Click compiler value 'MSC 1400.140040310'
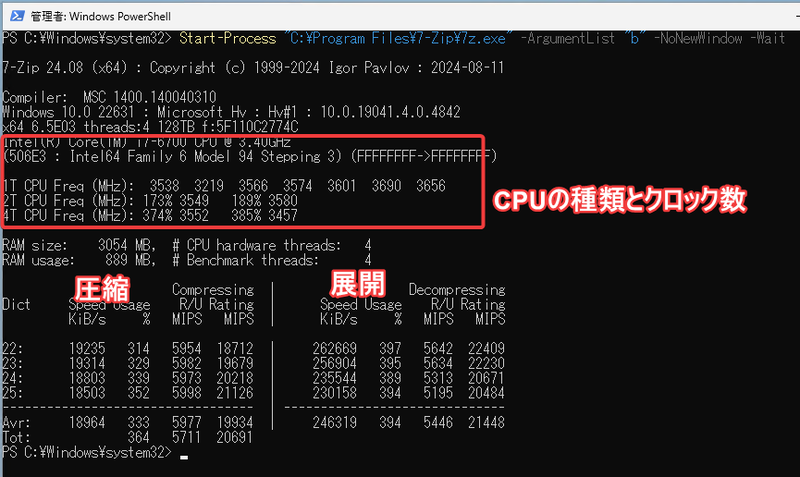Screen dimensions: 800x477 tap(149, 97)
